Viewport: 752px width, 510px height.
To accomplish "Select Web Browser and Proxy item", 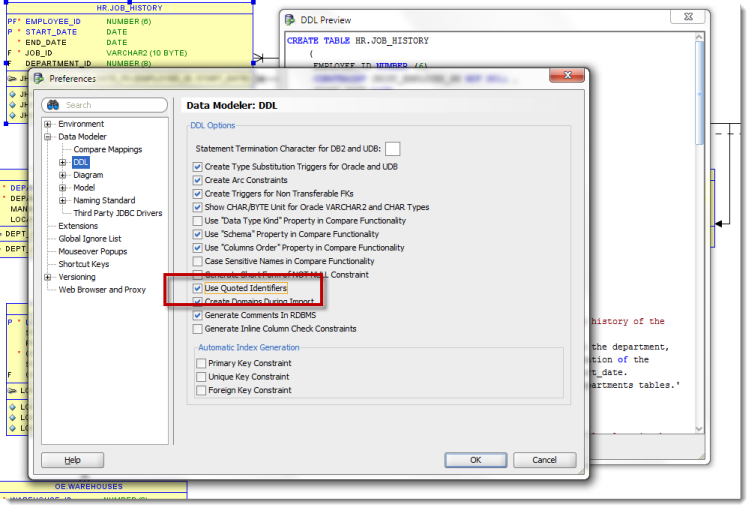I will coord(102,290).
